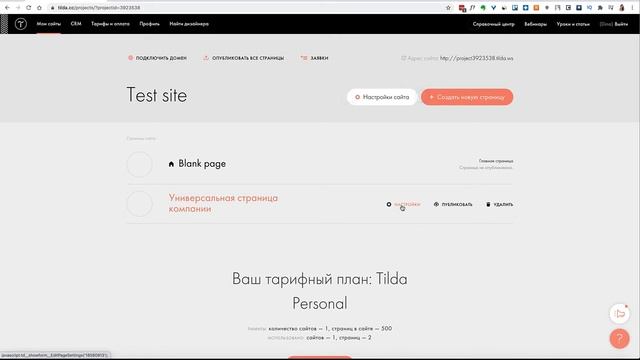Viewport: 640px width, 360px height.
Task: Click gear icon for page Настройки
Action: pyautogui.click(x=389, y=204)
